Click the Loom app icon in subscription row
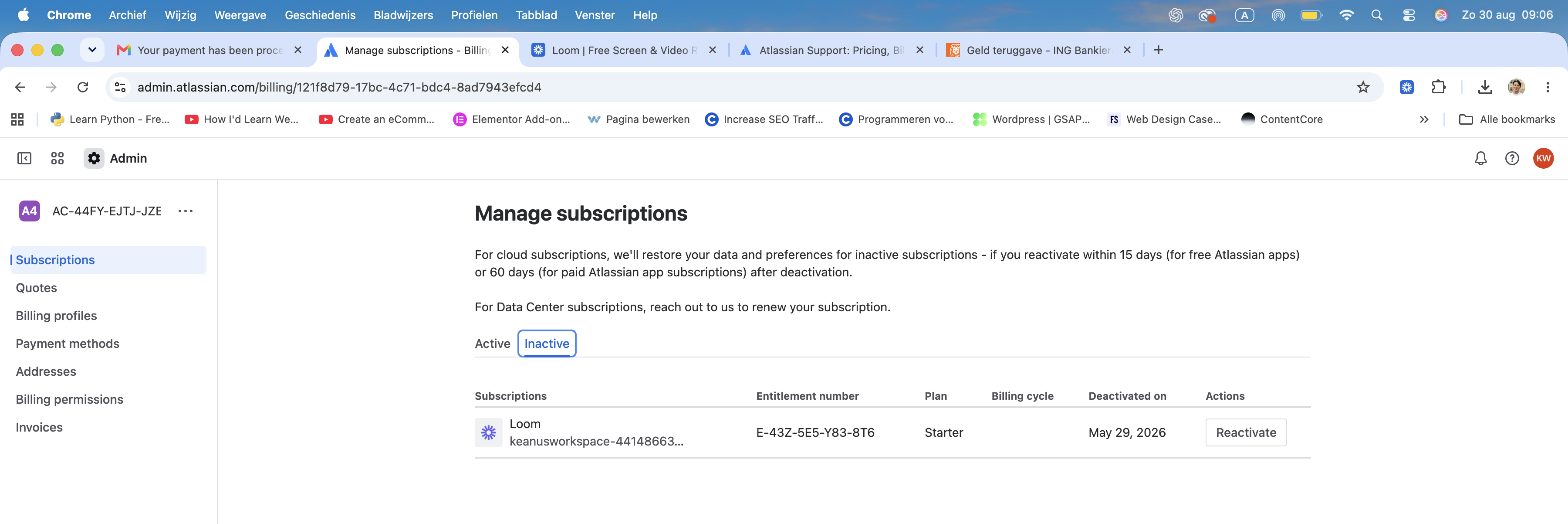The width and height of the screenshot is (1568, 524). pos(488,432)
